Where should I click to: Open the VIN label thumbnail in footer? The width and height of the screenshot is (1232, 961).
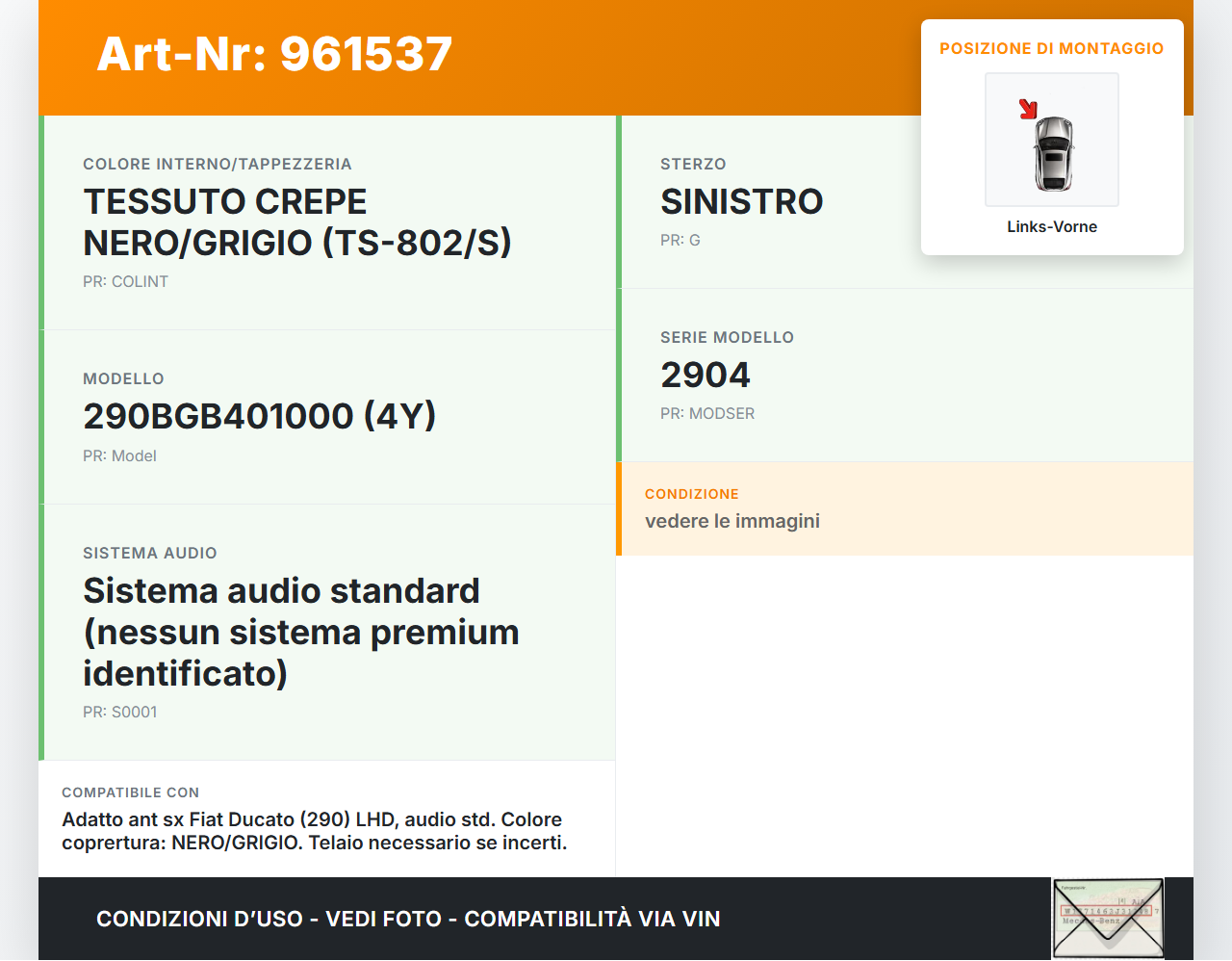click(x=1108, y=919)
